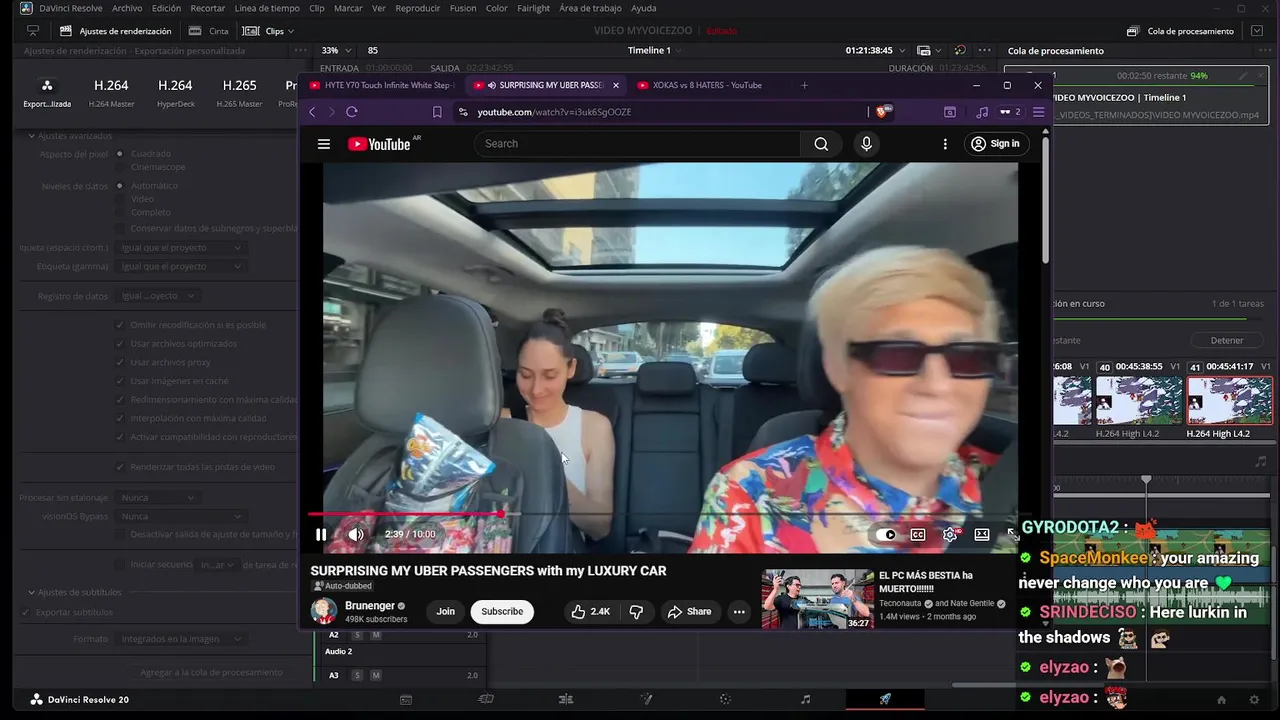Screen dimensions: 1280x720
Task: Go back in the browser
Action: point(312,112)
